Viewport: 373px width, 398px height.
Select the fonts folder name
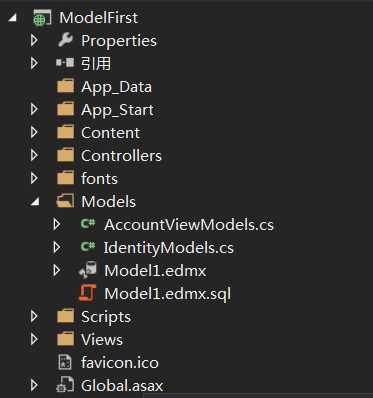point(99,179)
